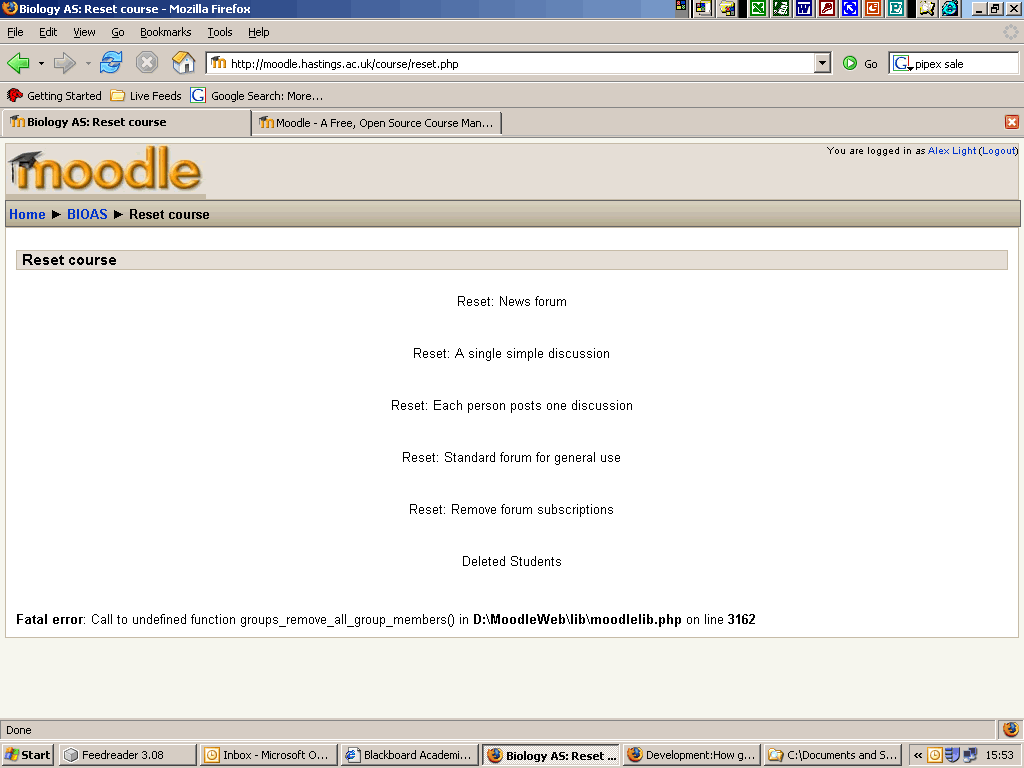This screenshot has height=768, width=1024.
Task: Launch Access from the Office shortcut bar
Action: [x=827, y=8]
